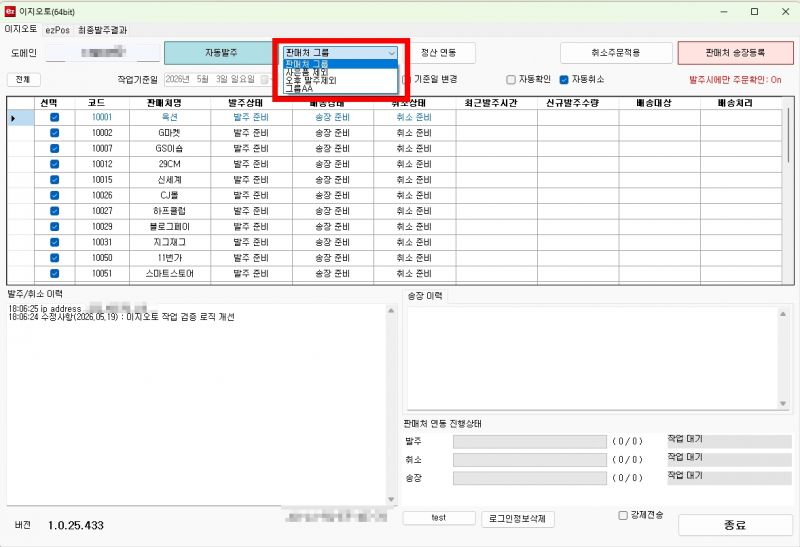This screenshot has width=800, height=547.
Task: Uncheck the 옥션 row checkbox
Action: coord(55,117)
